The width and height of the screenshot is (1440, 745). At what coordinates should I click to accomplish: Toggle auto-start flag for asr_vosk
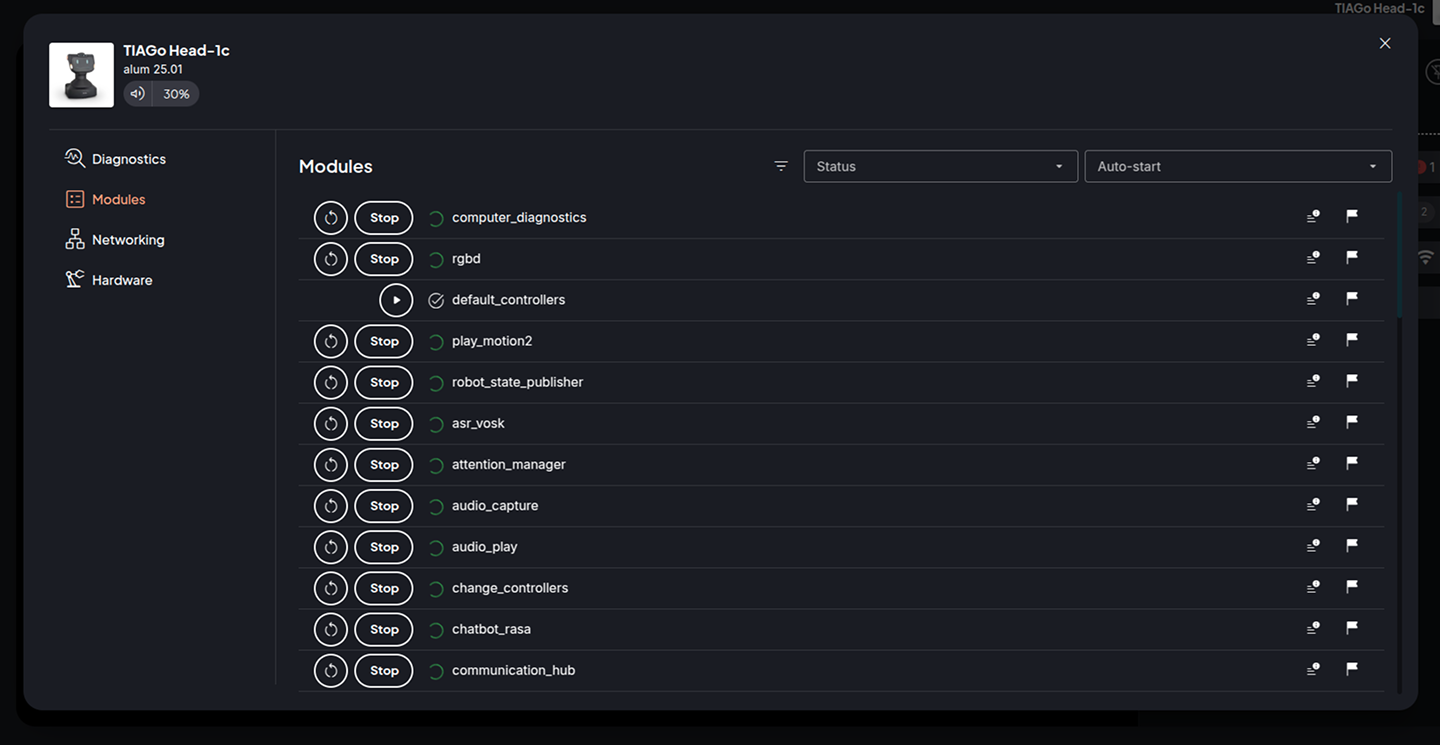coord(1352,422)
